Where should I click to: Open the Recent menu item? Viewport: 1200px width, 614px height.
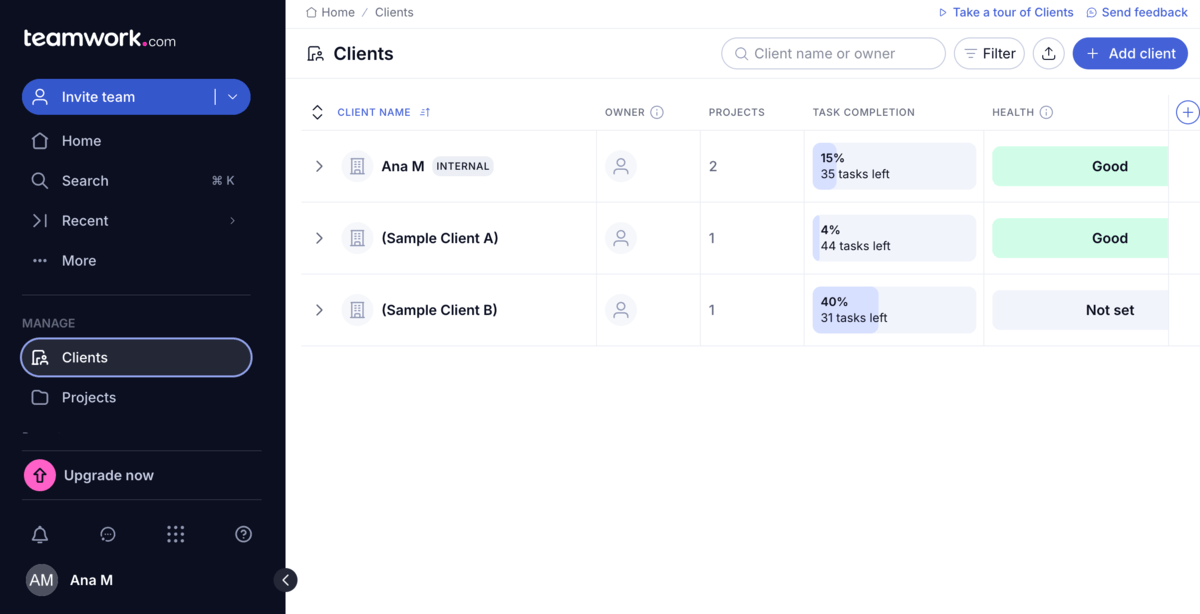pos(85,221)
